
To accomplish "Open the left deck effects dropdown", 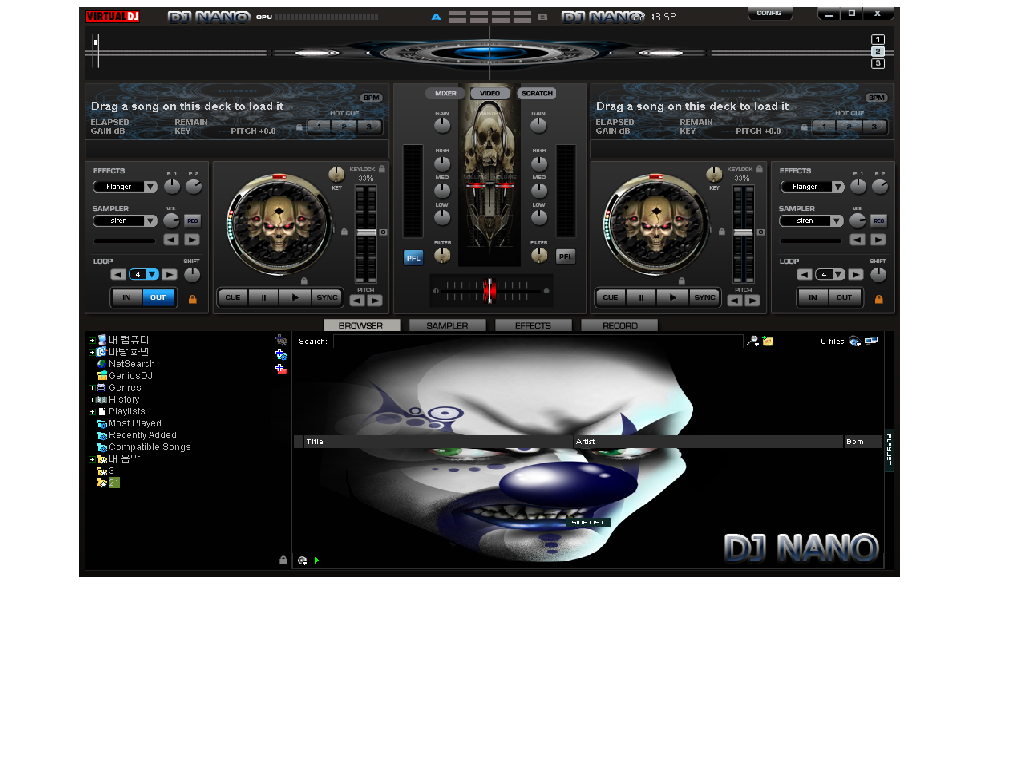I will [x=151, y=187].
